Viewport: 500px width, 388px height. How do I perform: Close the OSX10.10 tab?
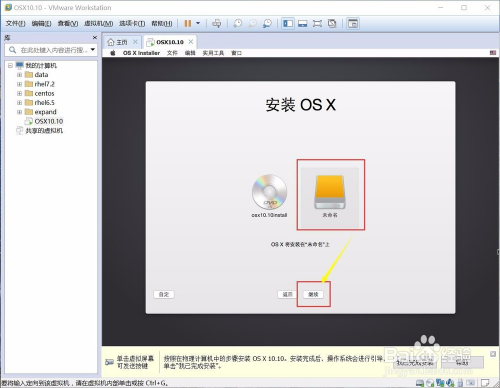point(191,42)
